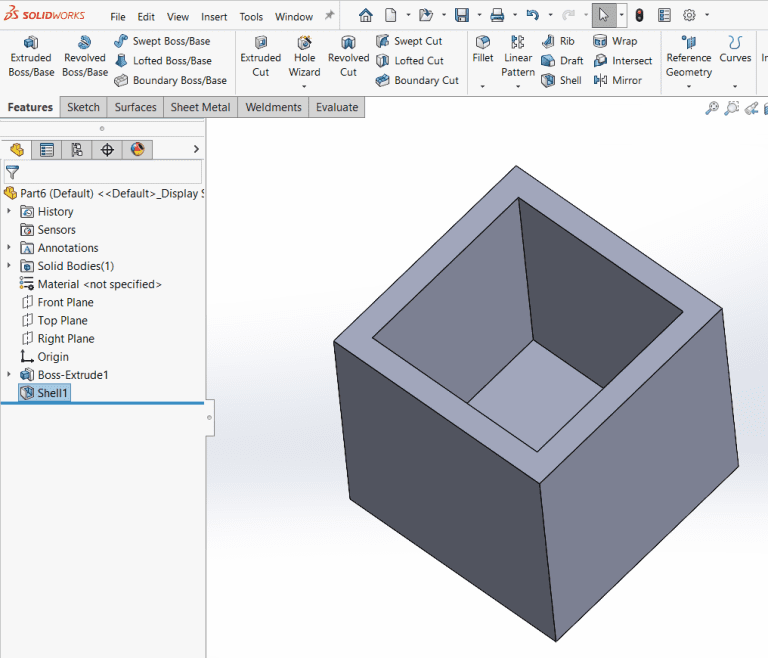768x658 pixels.
Task: Select the Shell tool in ribbon
Action: click(x=562, y=80)
